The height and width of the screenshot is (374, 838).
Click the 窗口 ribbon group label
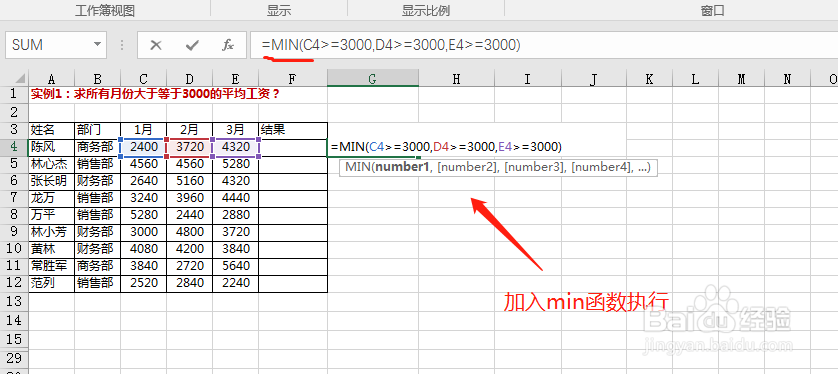[712, 10]
